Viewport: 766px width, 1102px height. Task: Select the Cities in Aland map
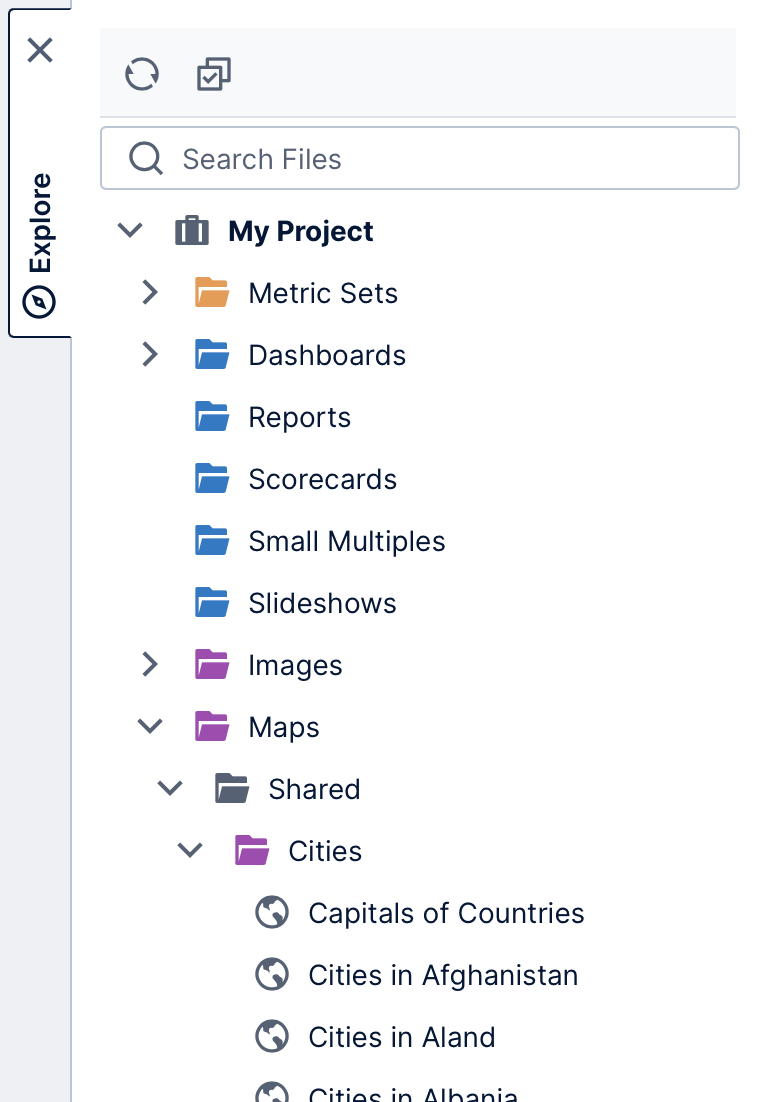(x=401, y=1036)
